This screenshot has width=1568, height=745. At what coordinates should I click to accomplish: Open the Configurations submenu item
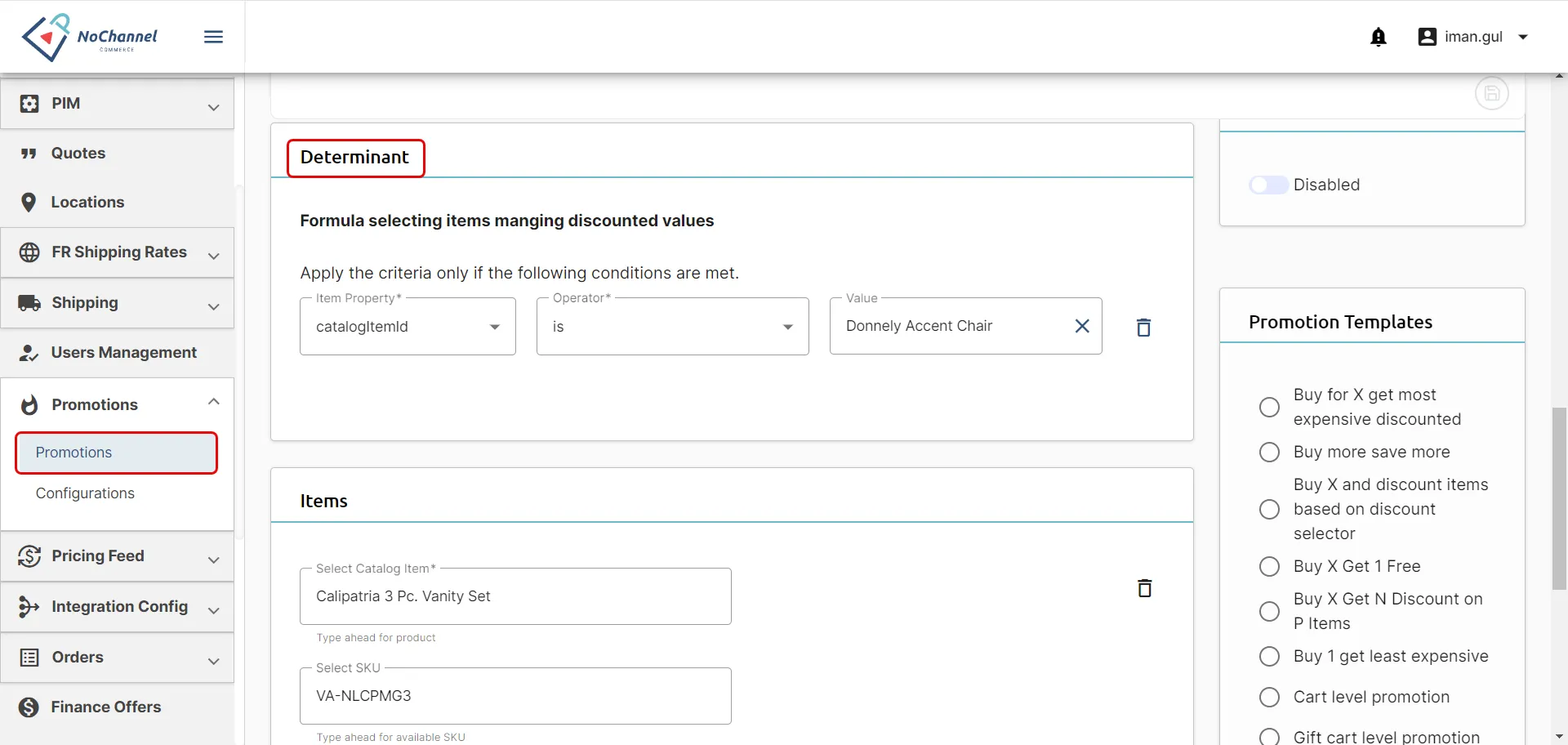[85, 493]
